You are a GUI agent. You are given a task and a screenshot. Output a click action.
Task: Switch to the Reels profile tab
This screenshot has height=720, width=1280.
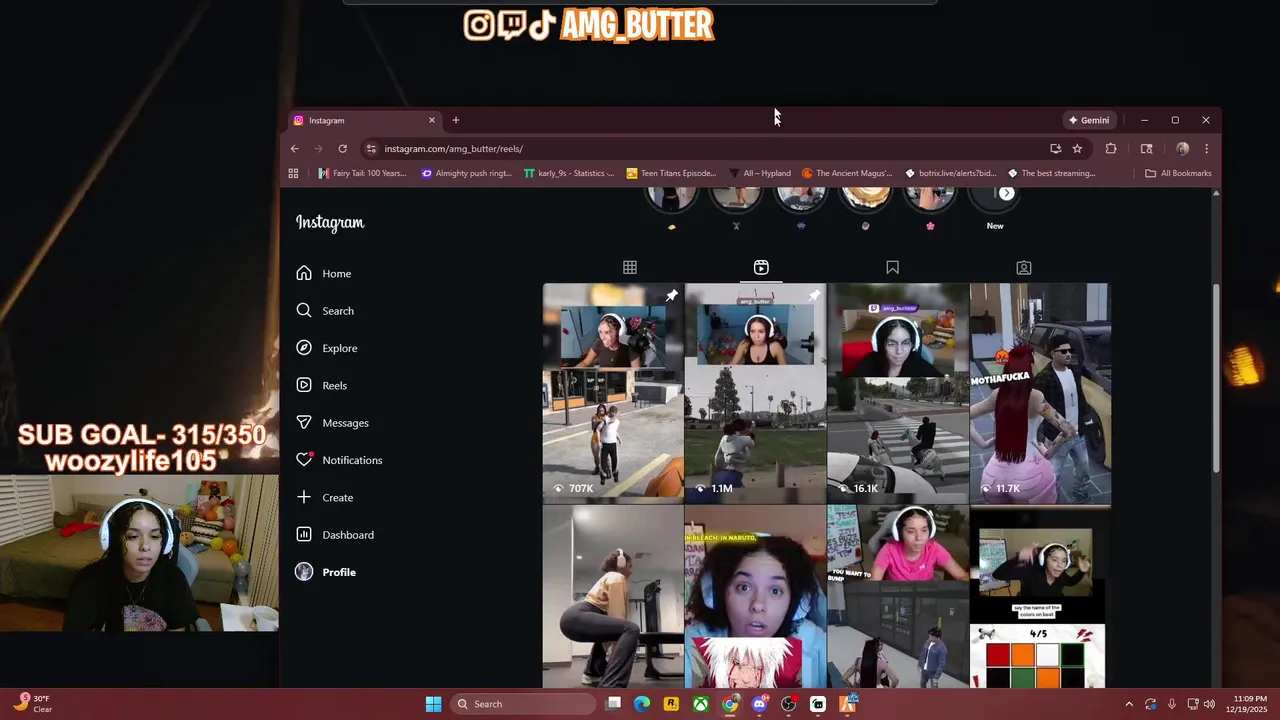point(761,267)
